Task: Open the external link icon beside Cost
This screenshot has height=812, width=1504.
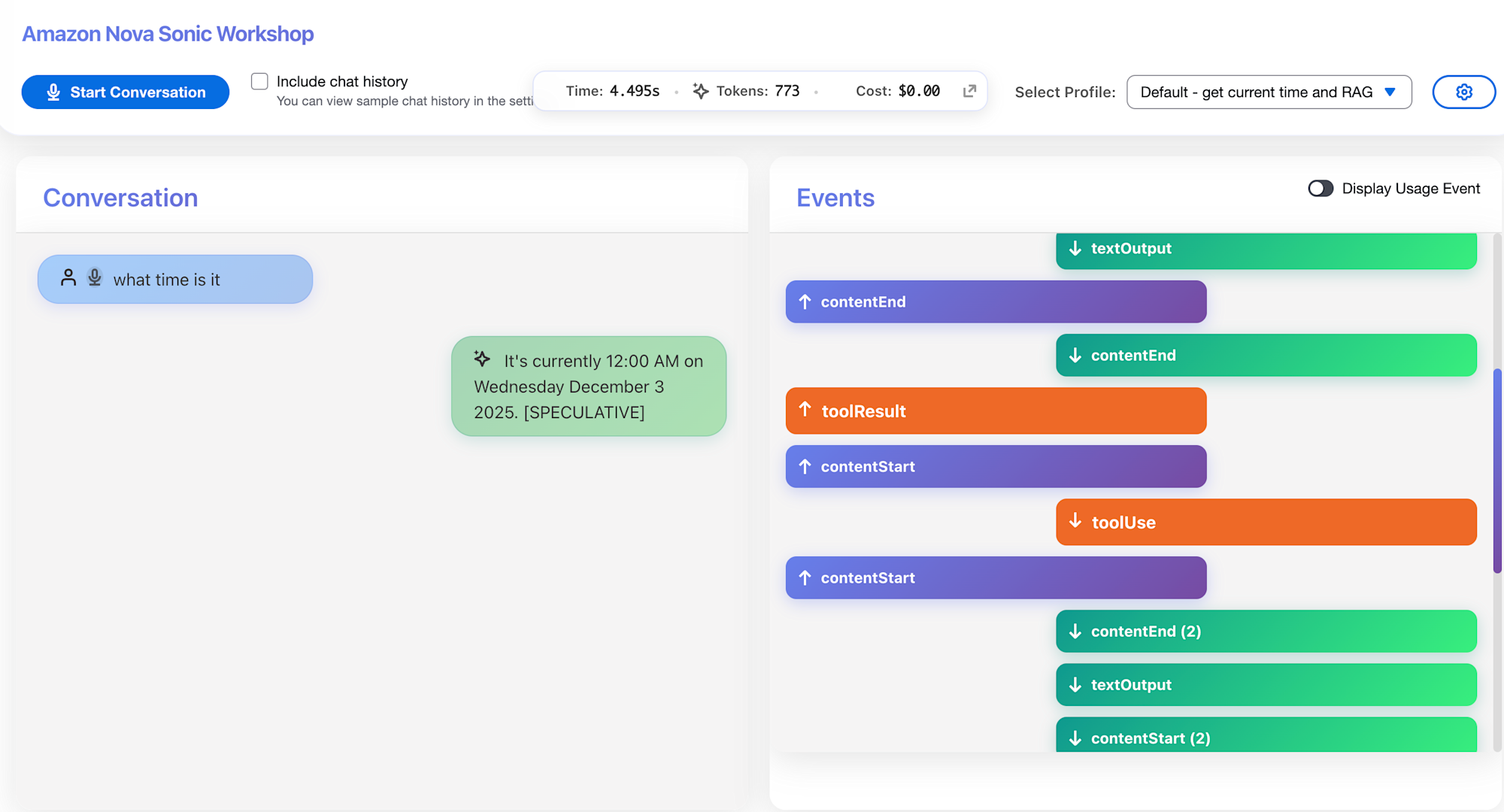Action: coord(969,91)
